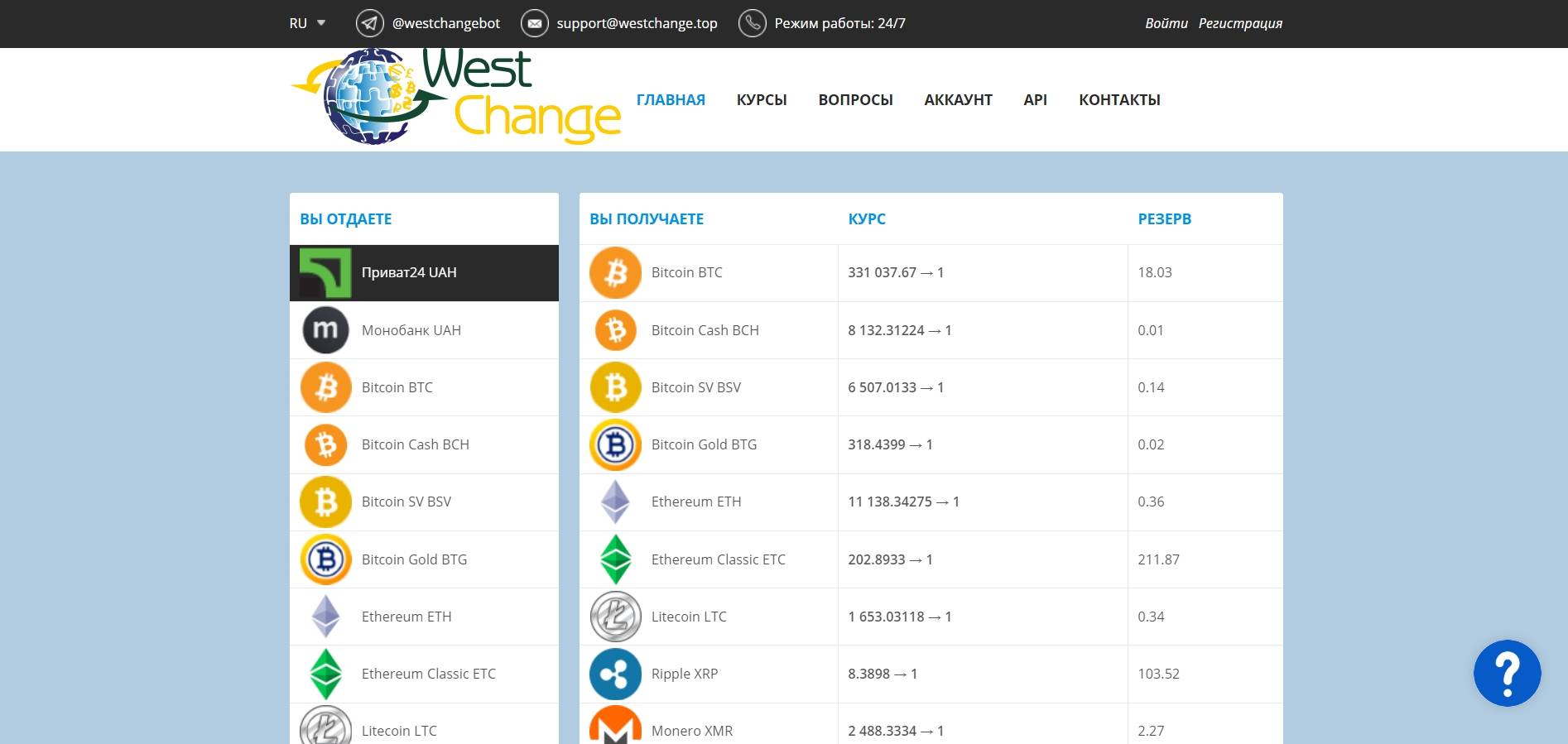Click Bitcoin Cash BCH icon in give list

[x=325, y=444]
